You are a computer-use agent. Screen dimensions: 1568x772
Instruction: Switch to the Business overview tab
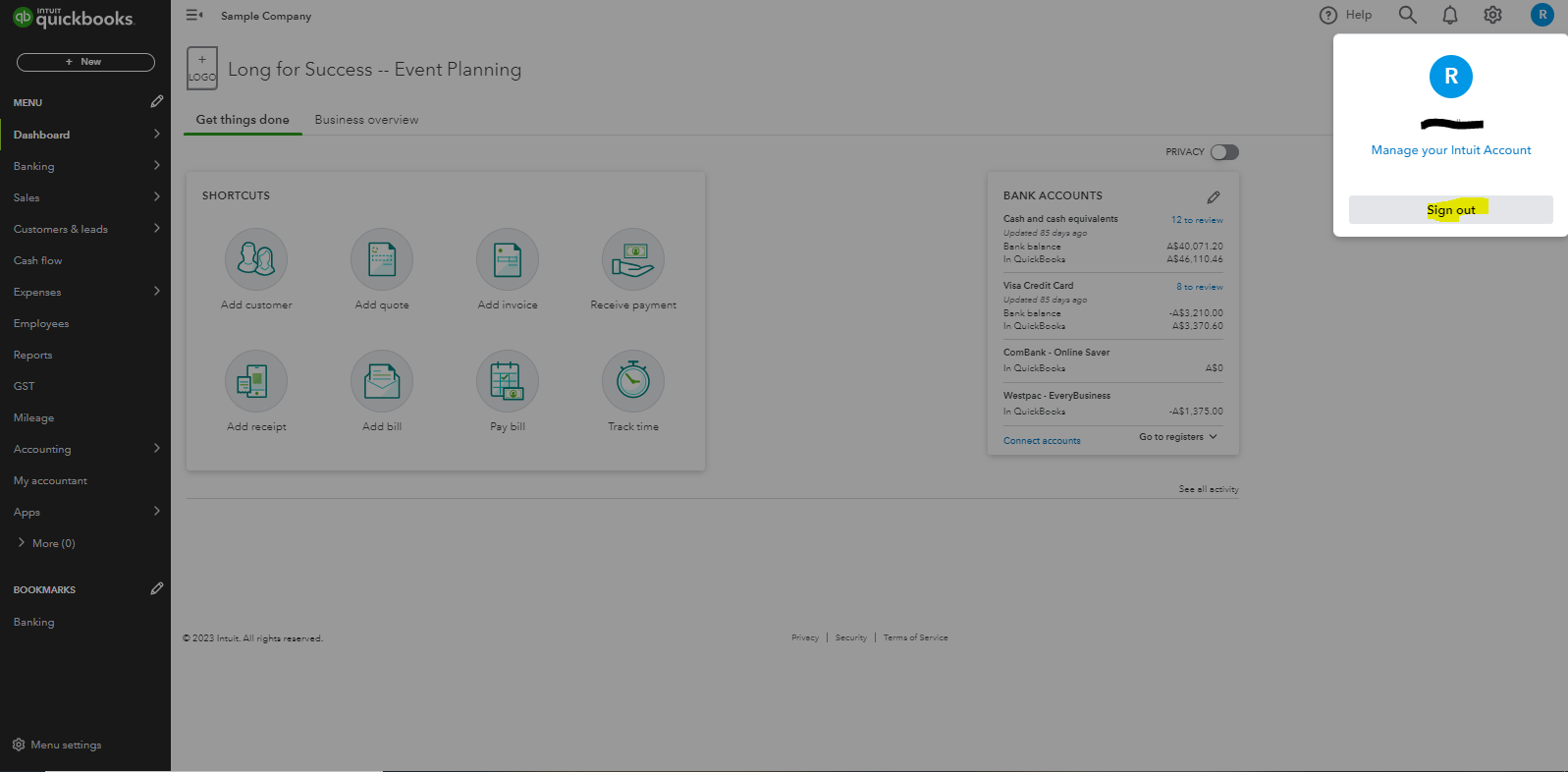tap(366, 120)
